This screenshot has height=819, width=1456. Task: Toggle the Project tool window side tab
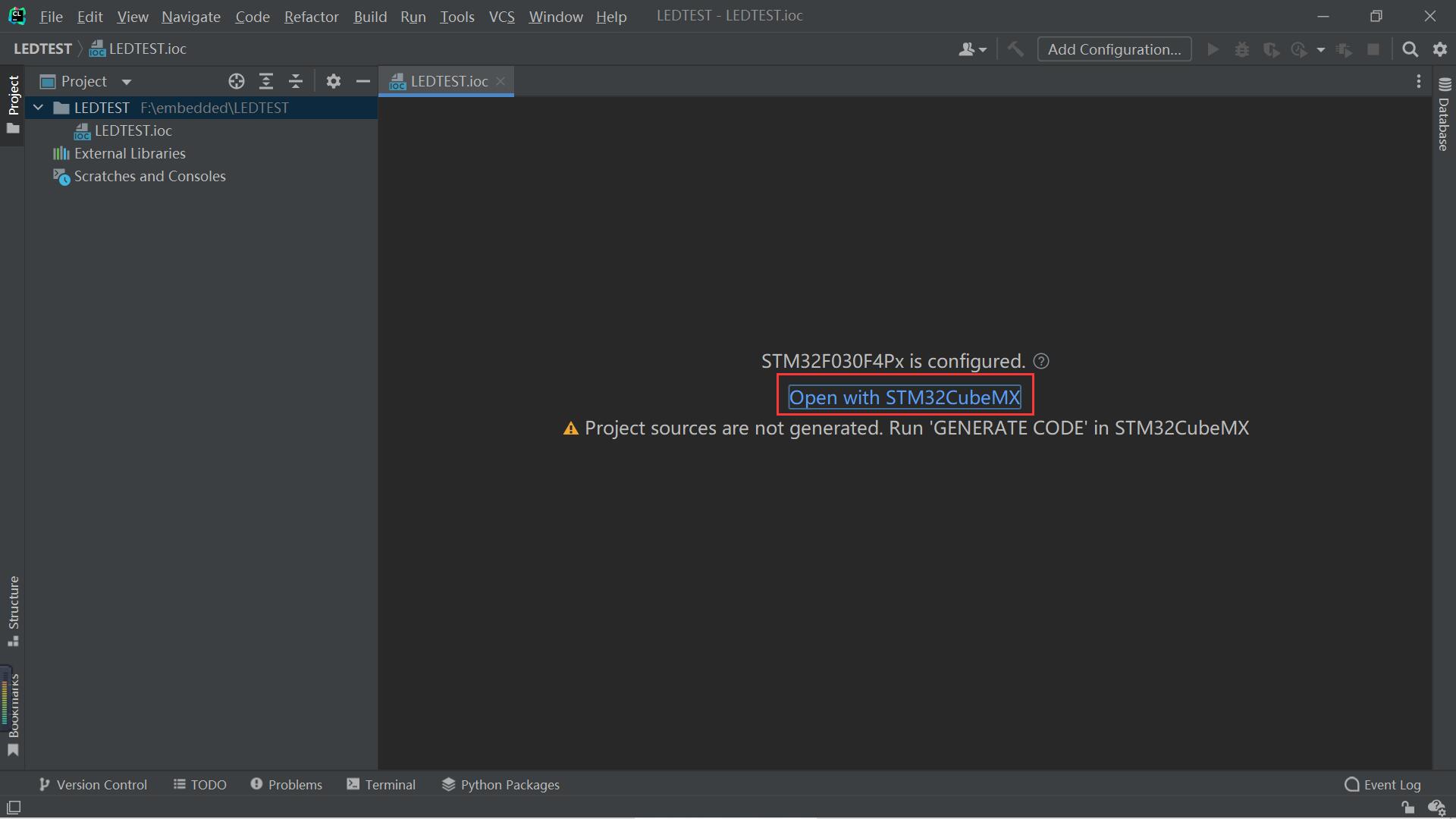[x=13, y=105]
